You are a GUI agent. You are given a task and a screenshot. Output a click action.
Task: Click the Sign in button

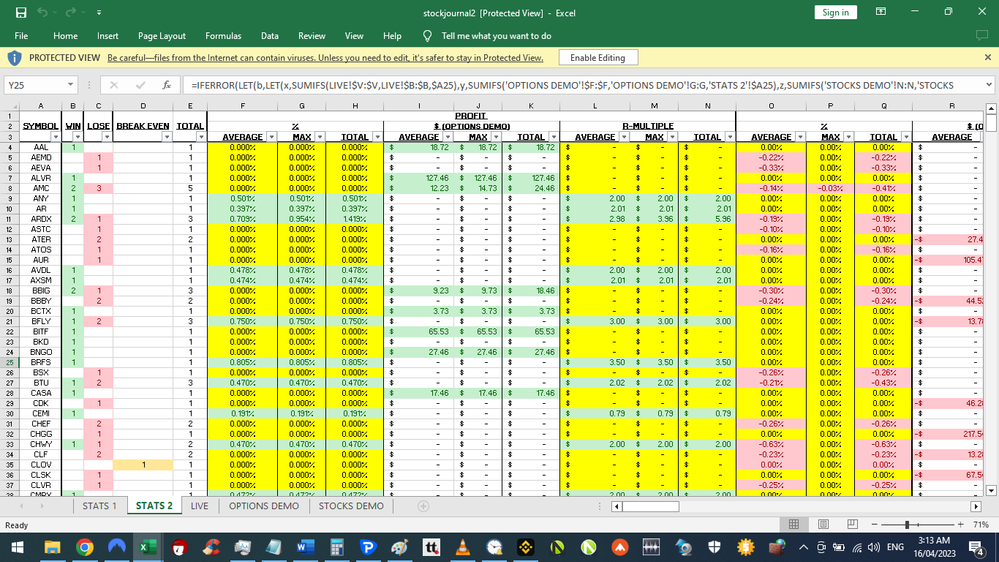tap(835, 12)
